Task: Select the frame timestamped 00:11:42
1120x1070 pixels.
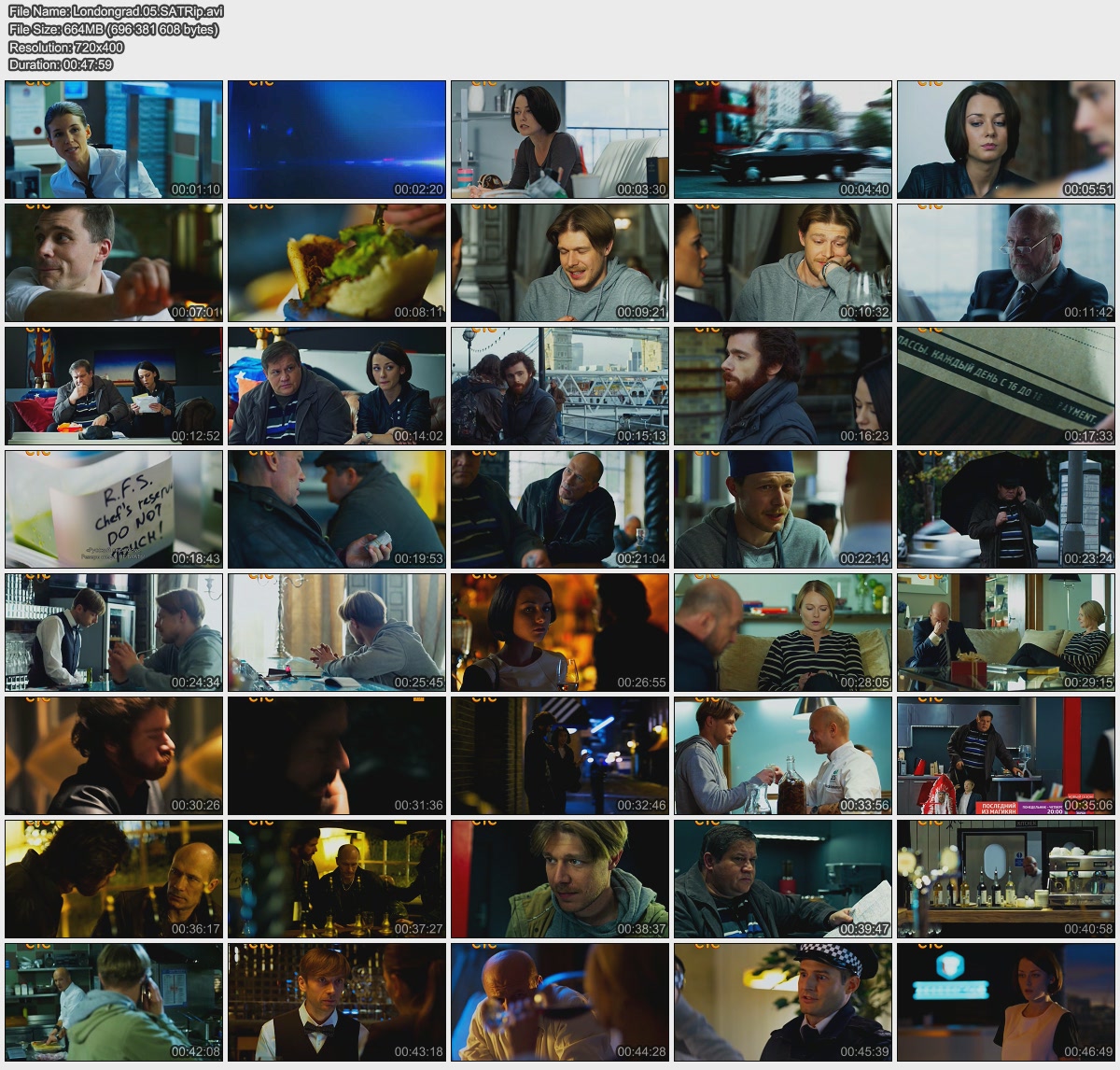Action: [x=1006, y=262]
